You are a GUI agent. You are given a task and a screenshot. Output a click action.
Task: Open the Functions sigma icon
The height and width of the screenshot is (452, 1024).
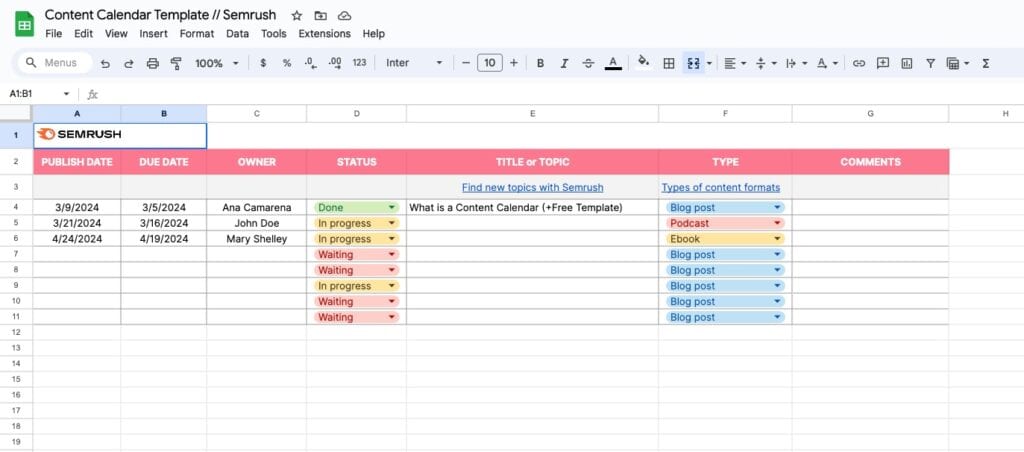click(985, 63)
